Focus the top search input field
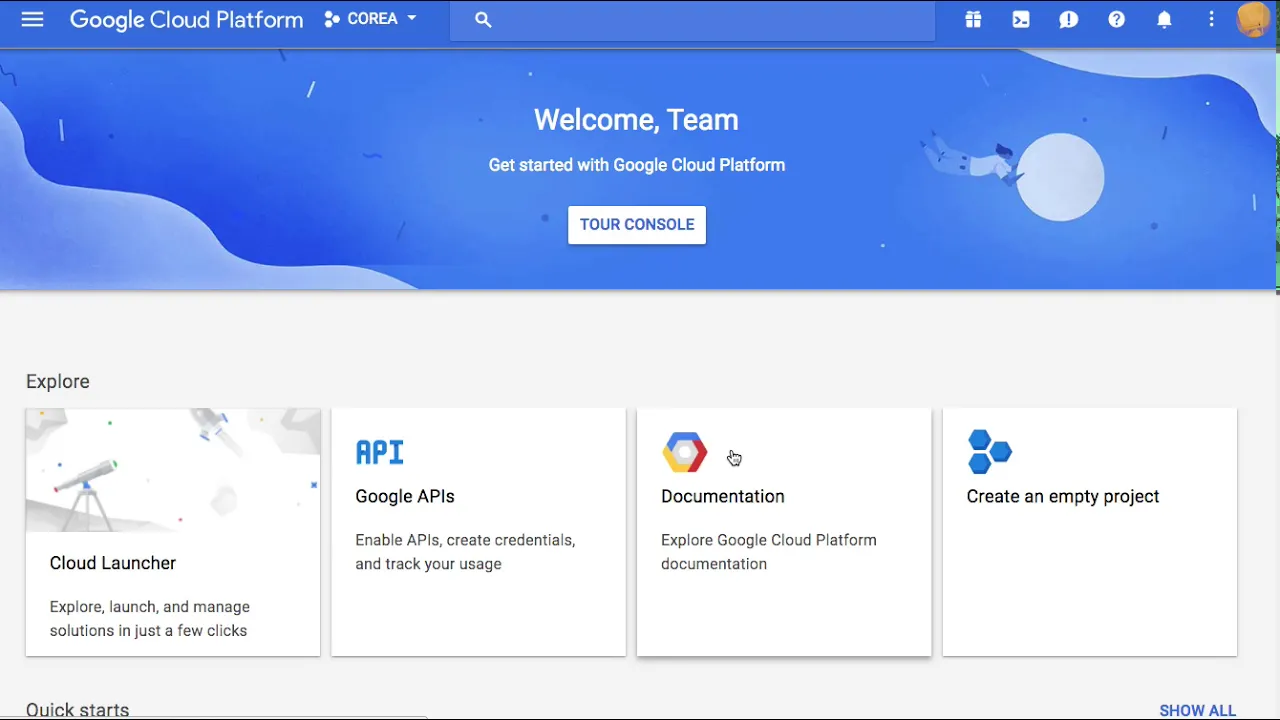Screen dimensions: 1280x720 point(692,20)
